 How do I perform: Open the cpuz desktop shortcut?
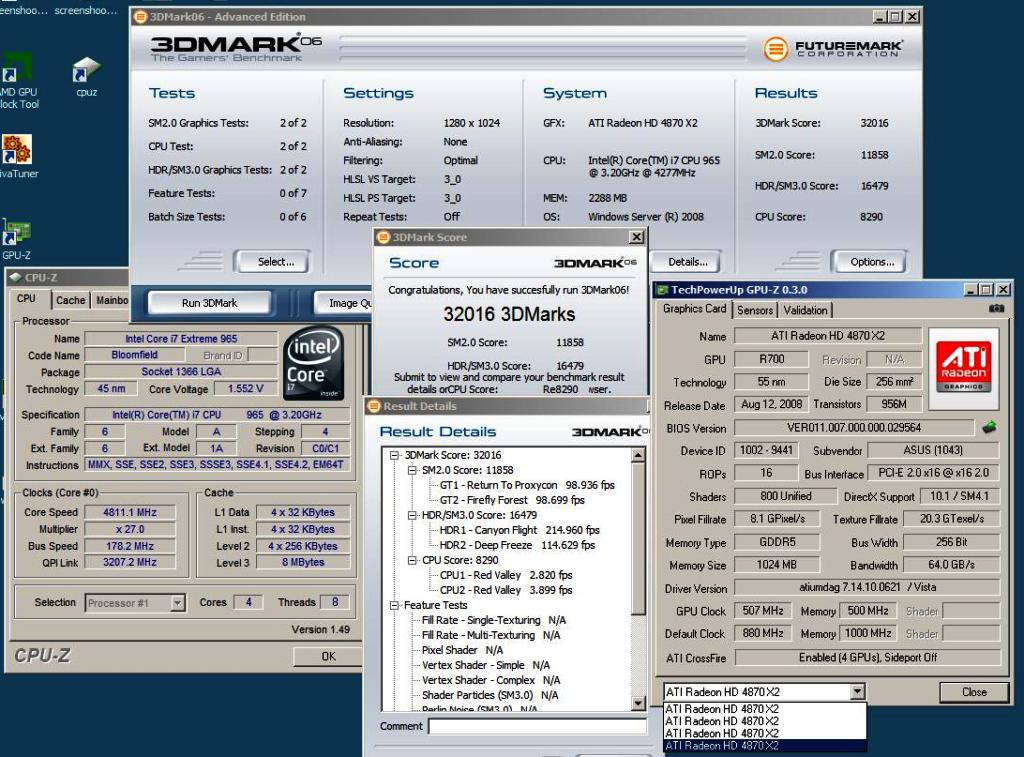pos(86,77)
